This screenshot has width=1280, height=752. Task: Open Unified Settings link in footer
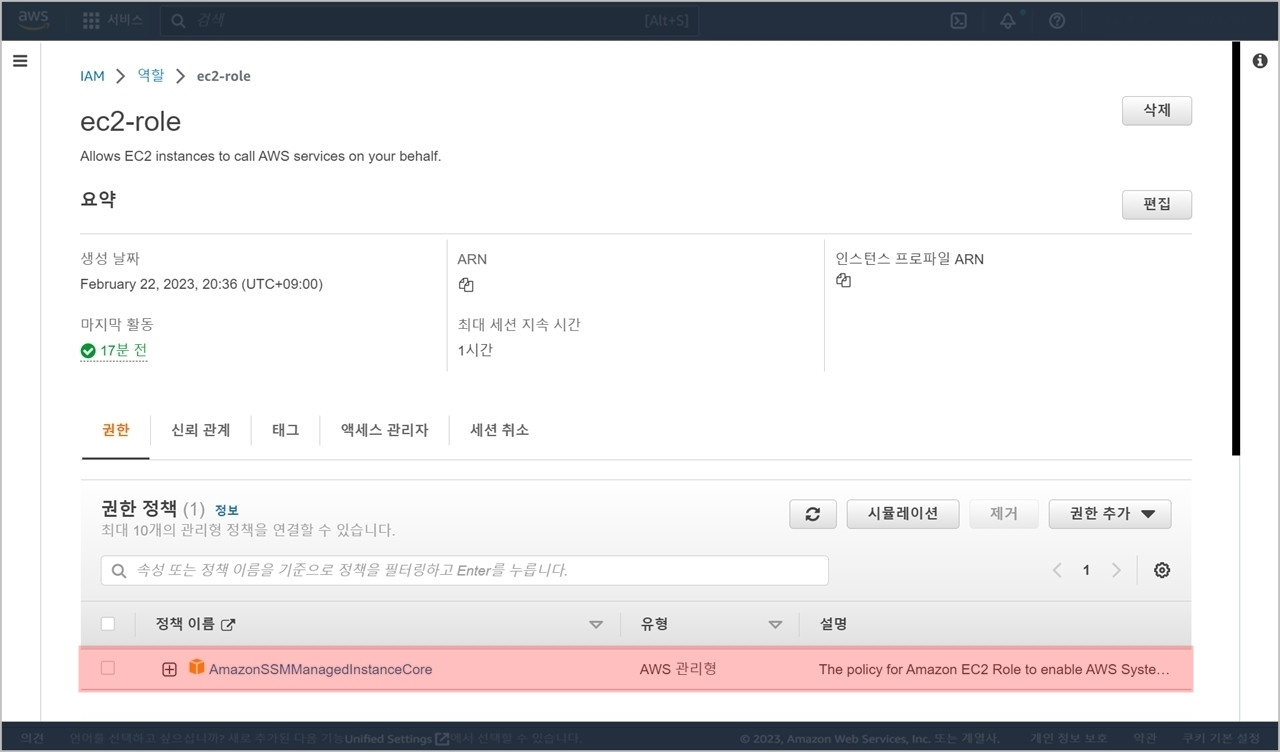click(397, 739)
